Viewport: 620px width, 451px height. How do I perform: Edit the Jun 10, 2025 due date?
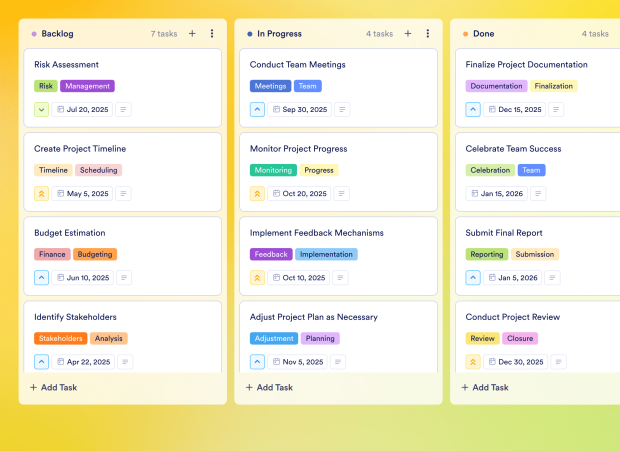click(x=83, y=278)
